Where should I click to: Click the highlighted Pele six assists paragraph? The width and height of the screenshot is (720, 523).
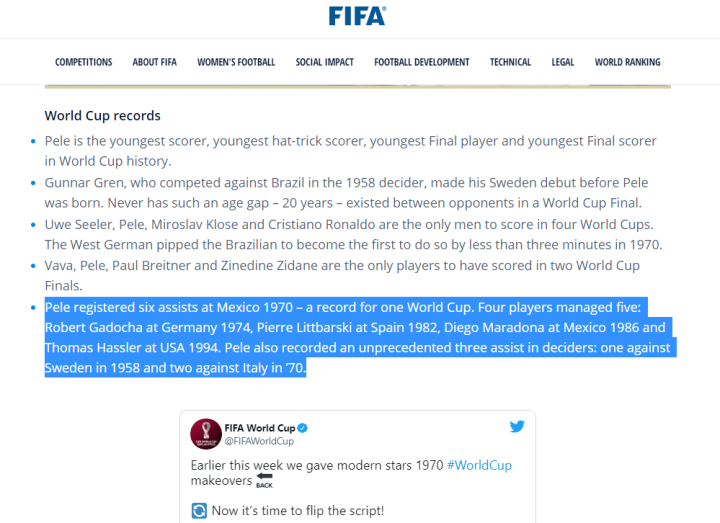click(x=357, y=337)
